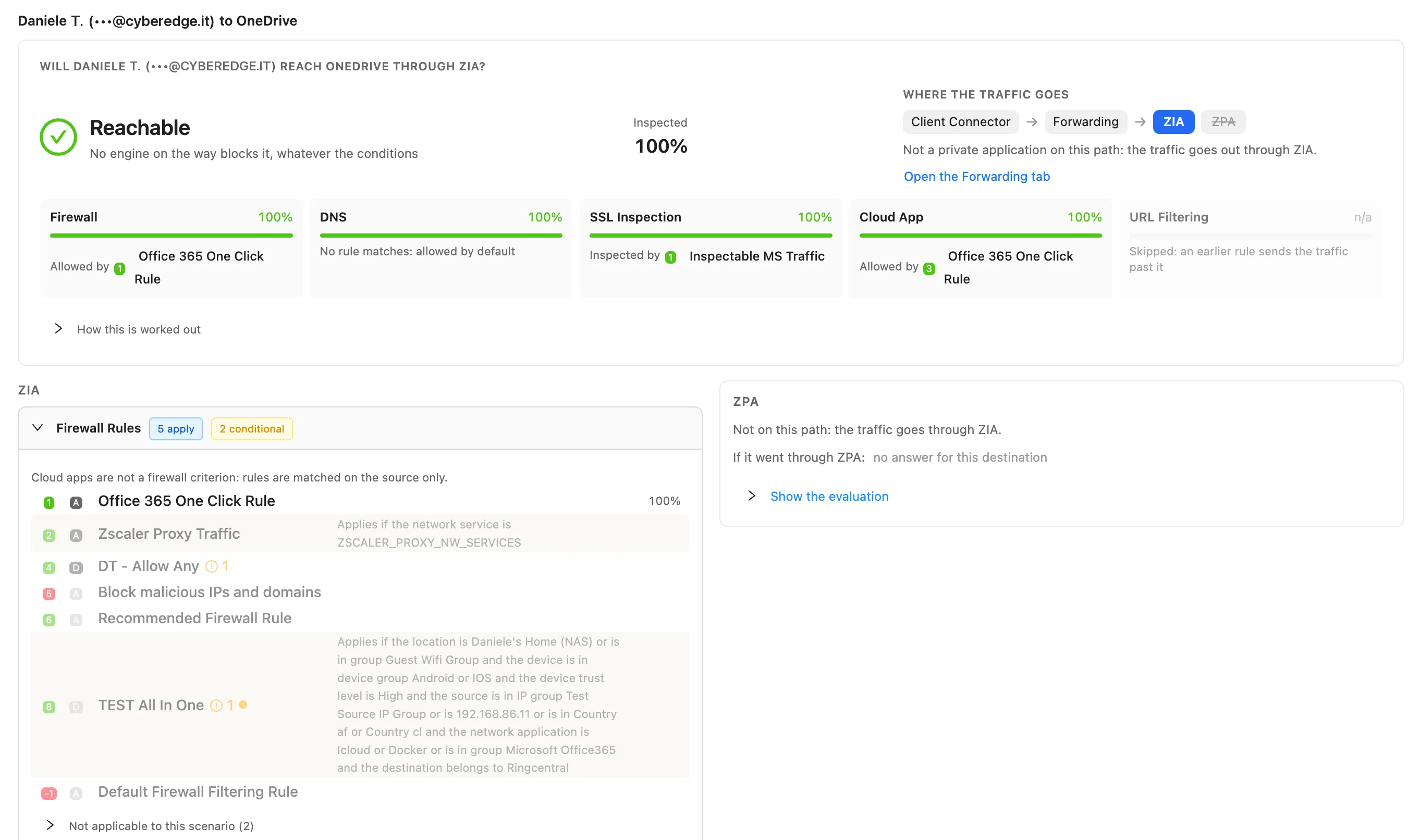Image resolution: width=1420 pixels, height=840 pixels.
Task: Click the warning icon next to DT - Allow Any
Action: [x=212, y=566]
